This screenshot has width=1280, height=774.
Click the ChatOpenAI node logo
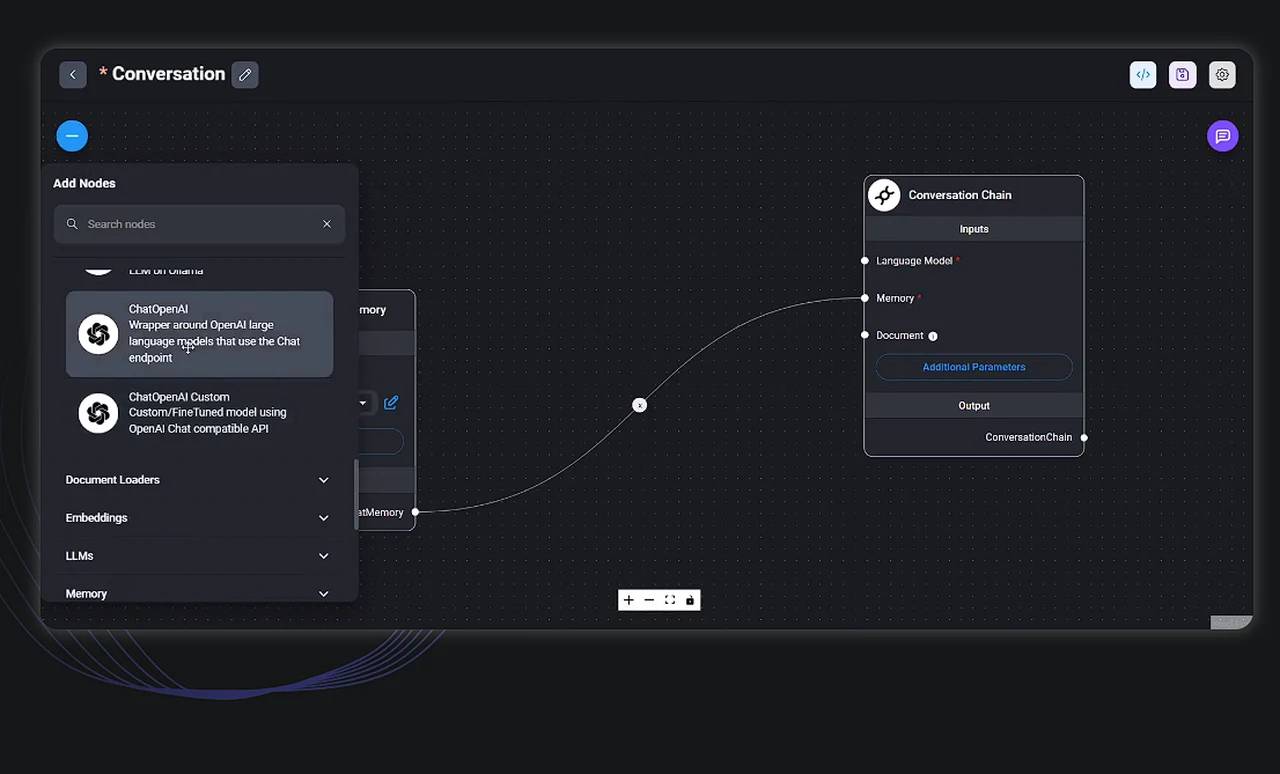click(98, 334)
